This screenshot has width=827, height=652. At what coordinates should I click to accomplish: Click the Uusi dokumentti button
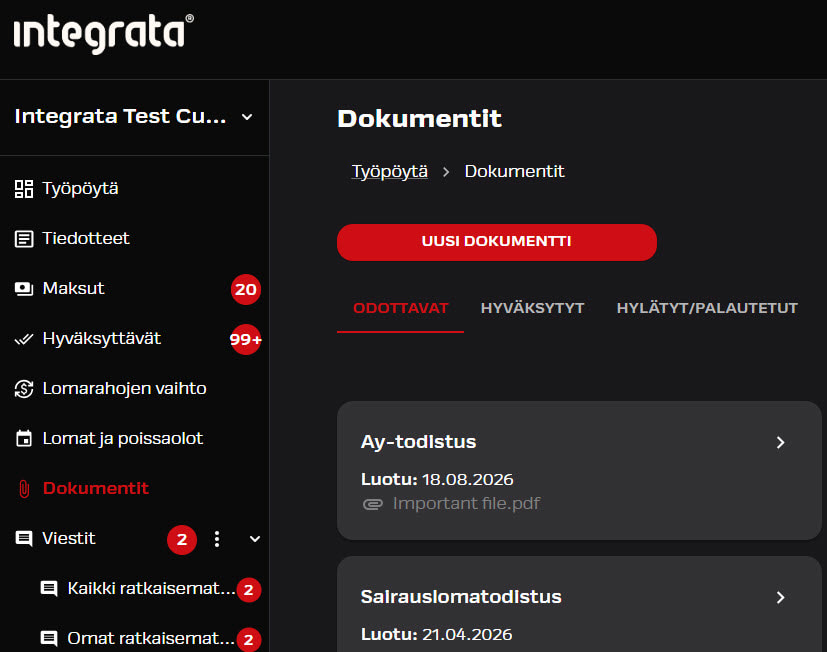[497, 242]
